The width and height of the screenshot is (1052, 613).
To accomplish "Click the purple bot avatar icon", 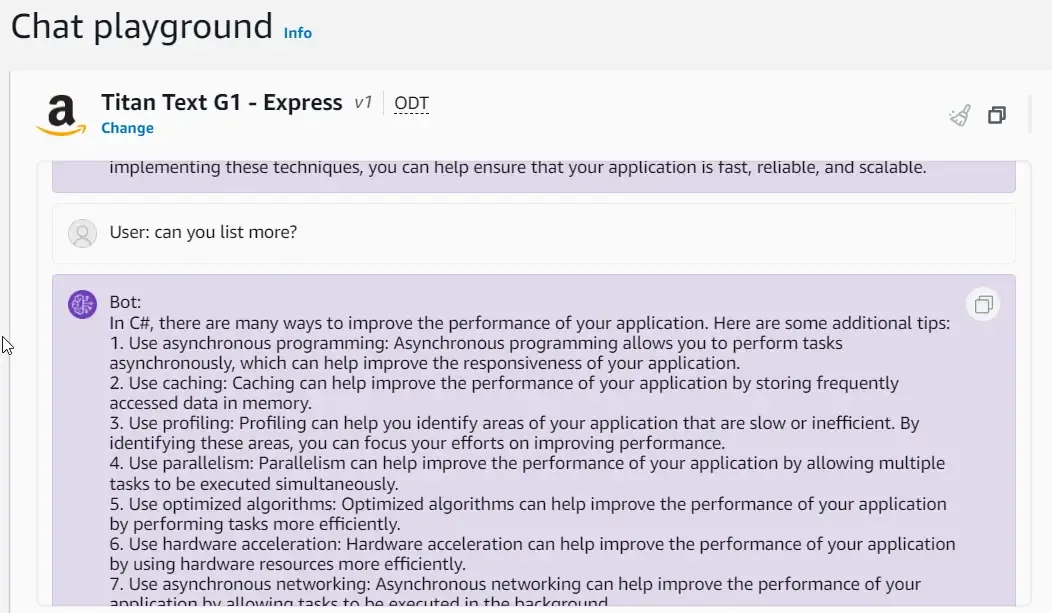I will pos(82,304).
